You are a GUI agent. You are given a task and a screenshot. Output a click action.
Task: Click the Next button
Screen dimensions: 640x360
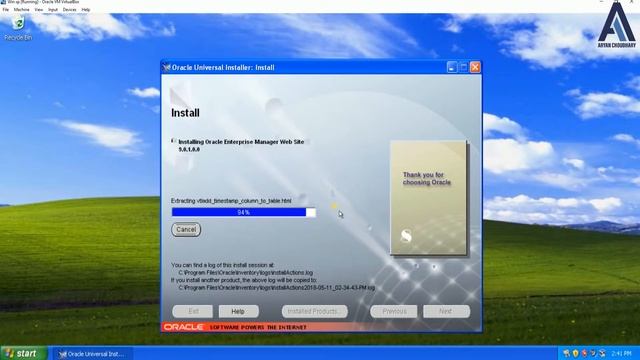[447, 311]
